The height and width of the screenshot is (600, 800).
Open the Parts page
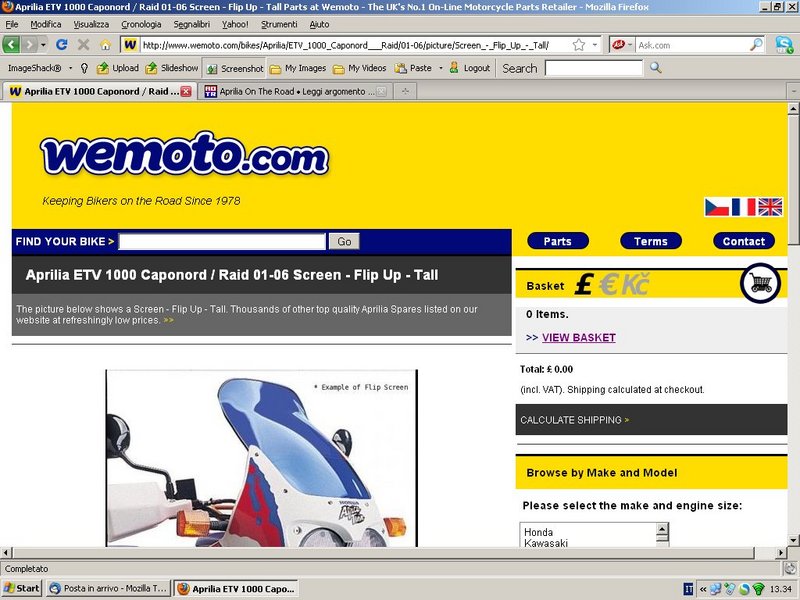(558, 241)
